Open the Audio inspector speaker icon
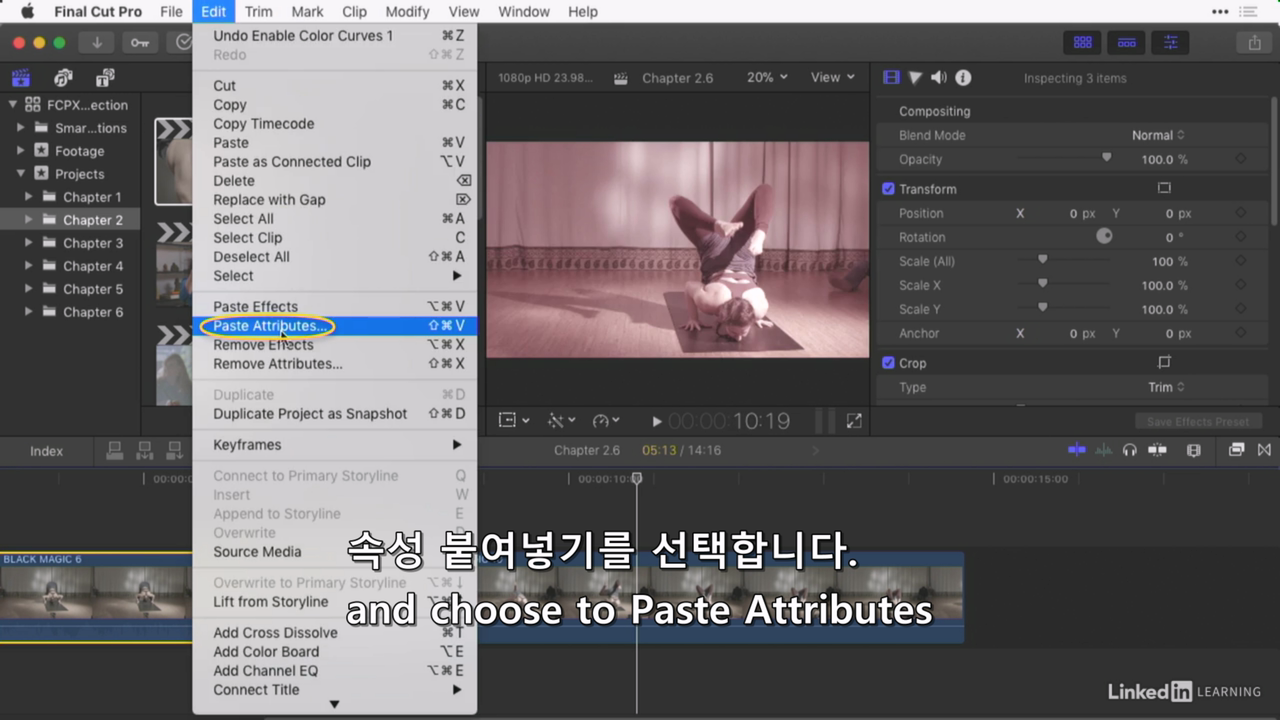The width and height of the screenshot is (1280, 720). 938,78
